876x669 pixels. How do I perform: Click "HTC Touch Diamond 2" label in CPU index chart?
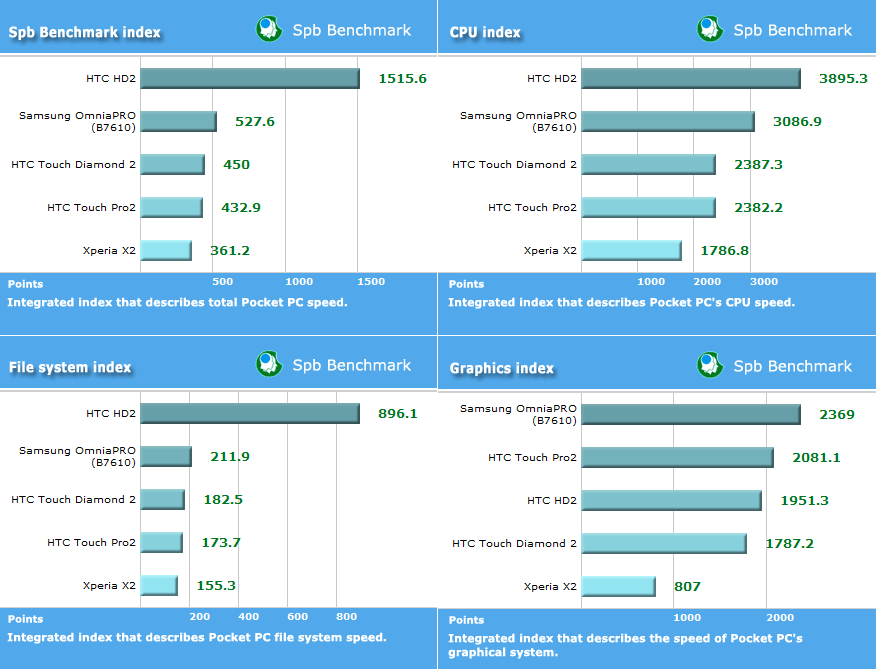coord(514,165)
